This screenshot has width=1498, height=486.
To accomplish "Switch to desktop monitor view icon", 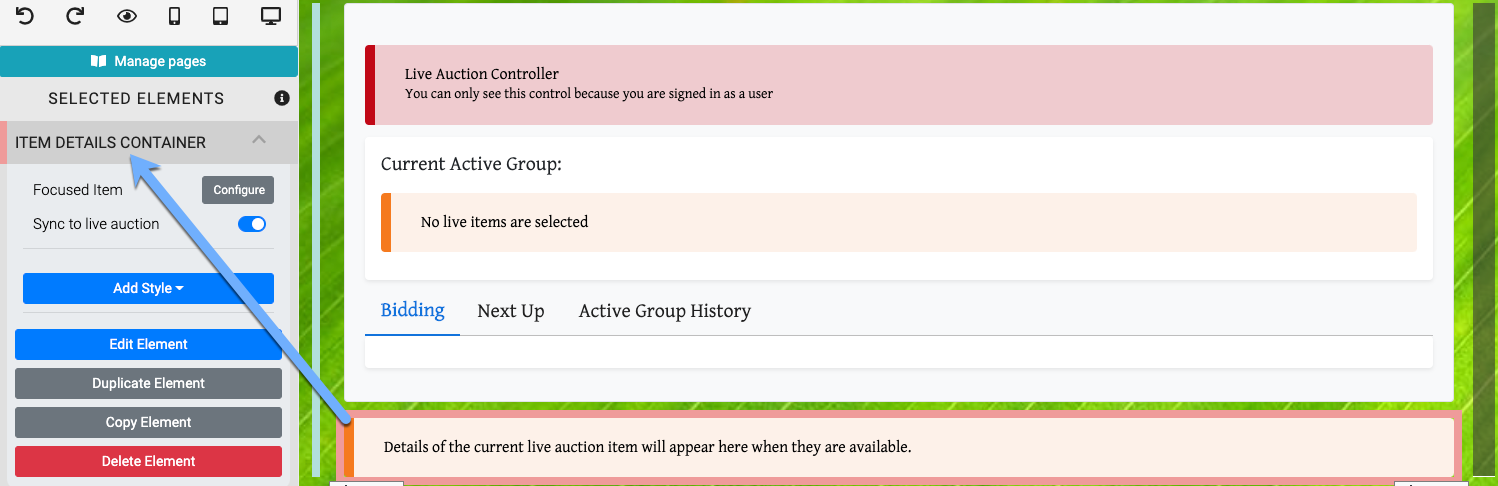I will tap(270, 16).
